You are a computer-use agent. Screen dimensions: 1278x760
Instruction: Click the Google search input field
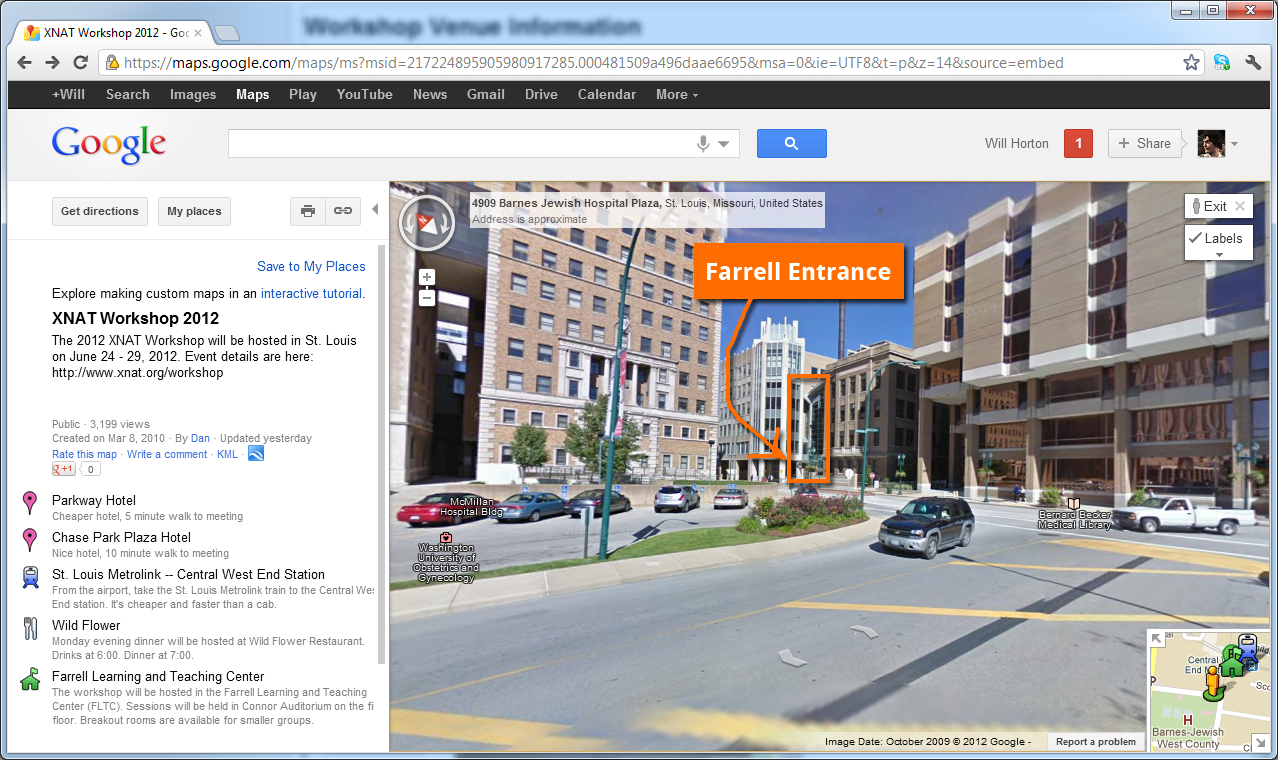click(460, 144)
